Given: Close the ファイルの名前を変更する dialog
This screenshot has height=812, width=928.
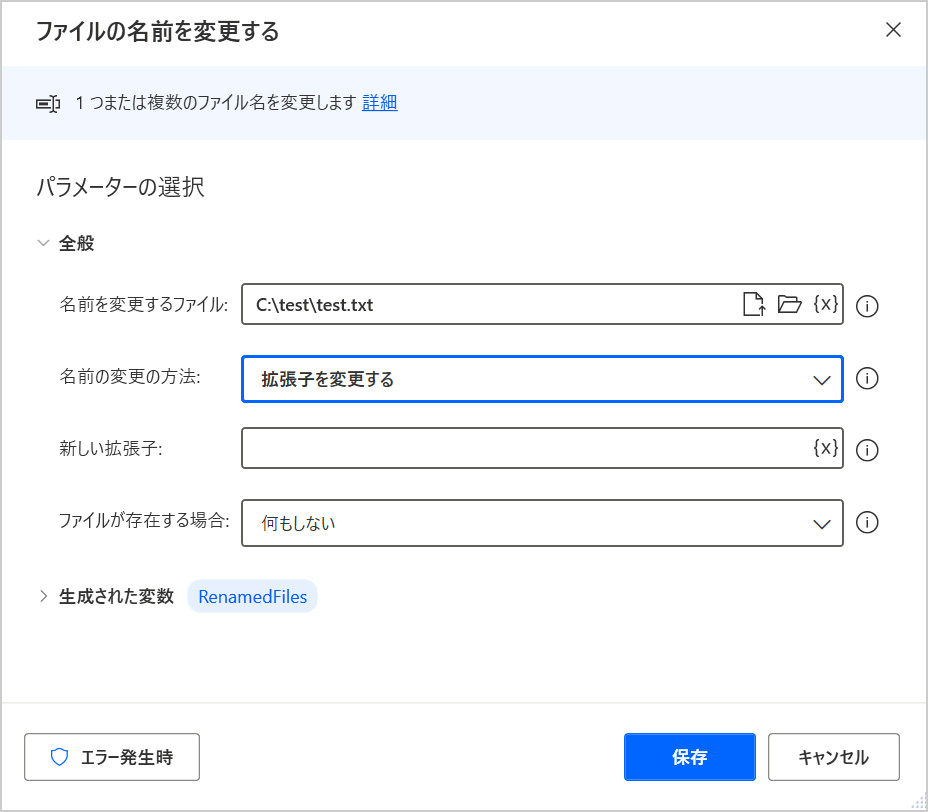Looking at the screenshot, I should (x=893, y=30).
